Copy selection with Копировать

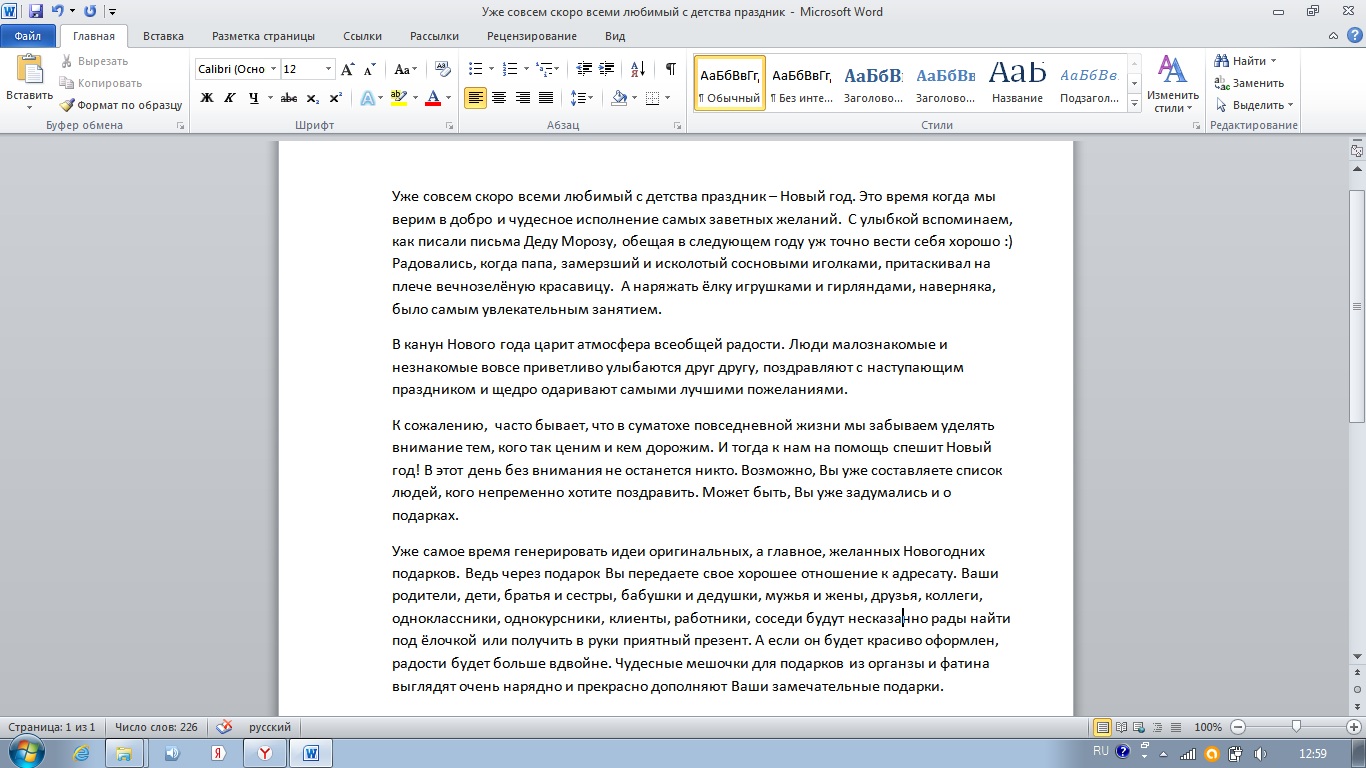tap(101, 83)
